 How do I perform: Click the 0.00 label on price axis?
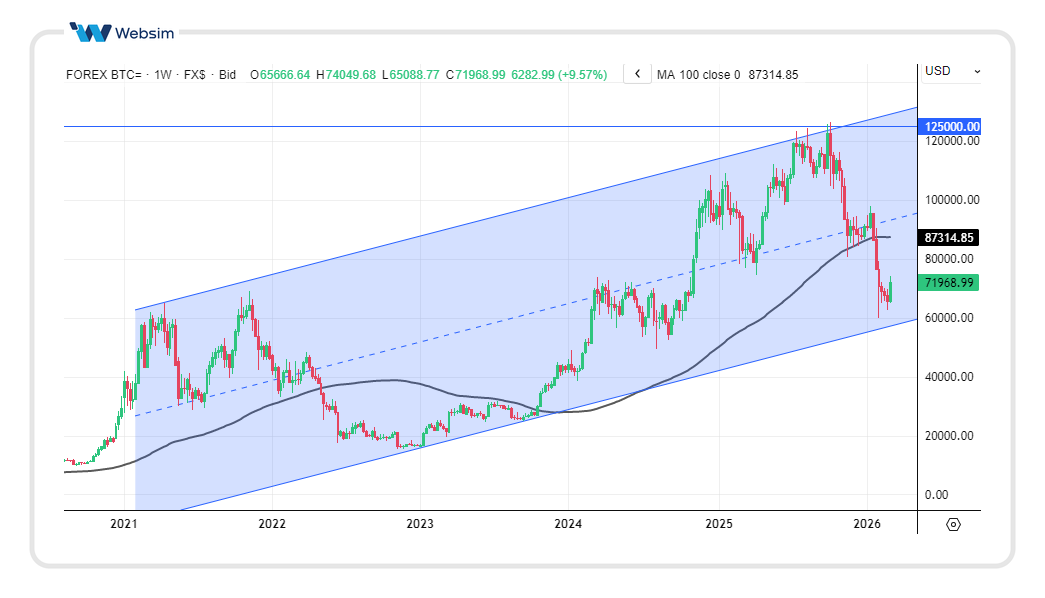coord(937,495)
